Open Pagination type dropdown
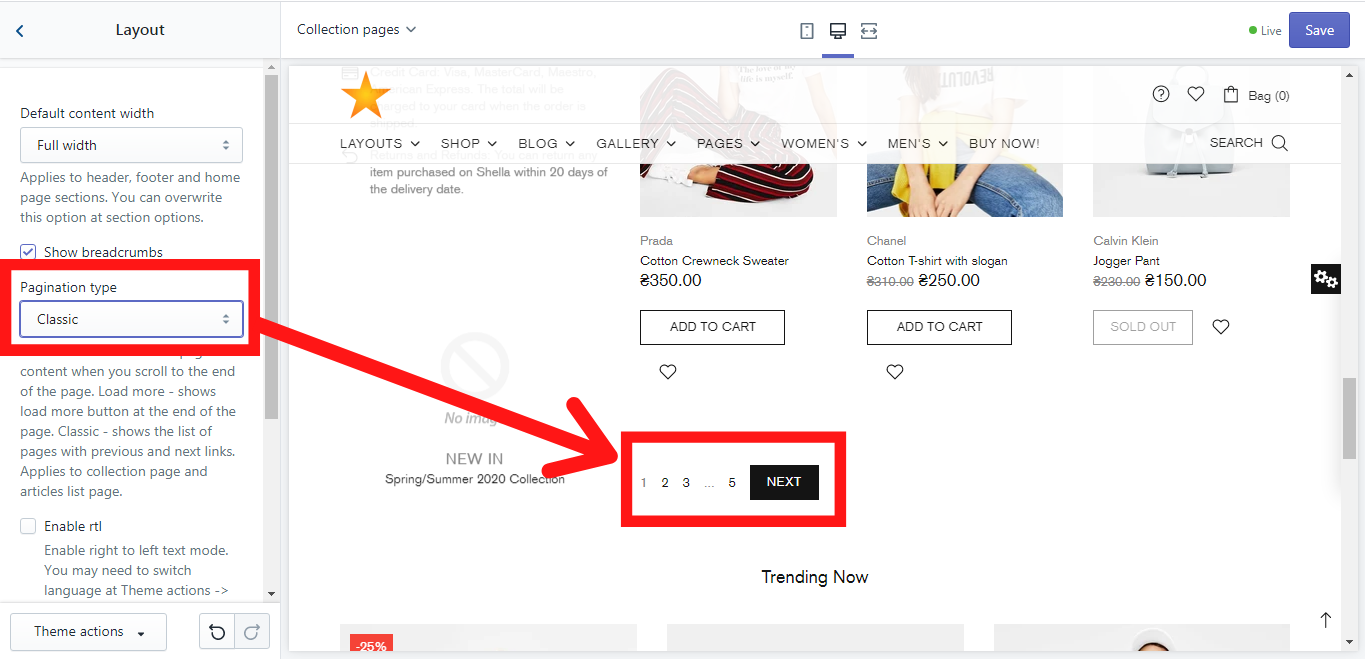Viewport: 1365px width, 659px height. coord(131,319)
